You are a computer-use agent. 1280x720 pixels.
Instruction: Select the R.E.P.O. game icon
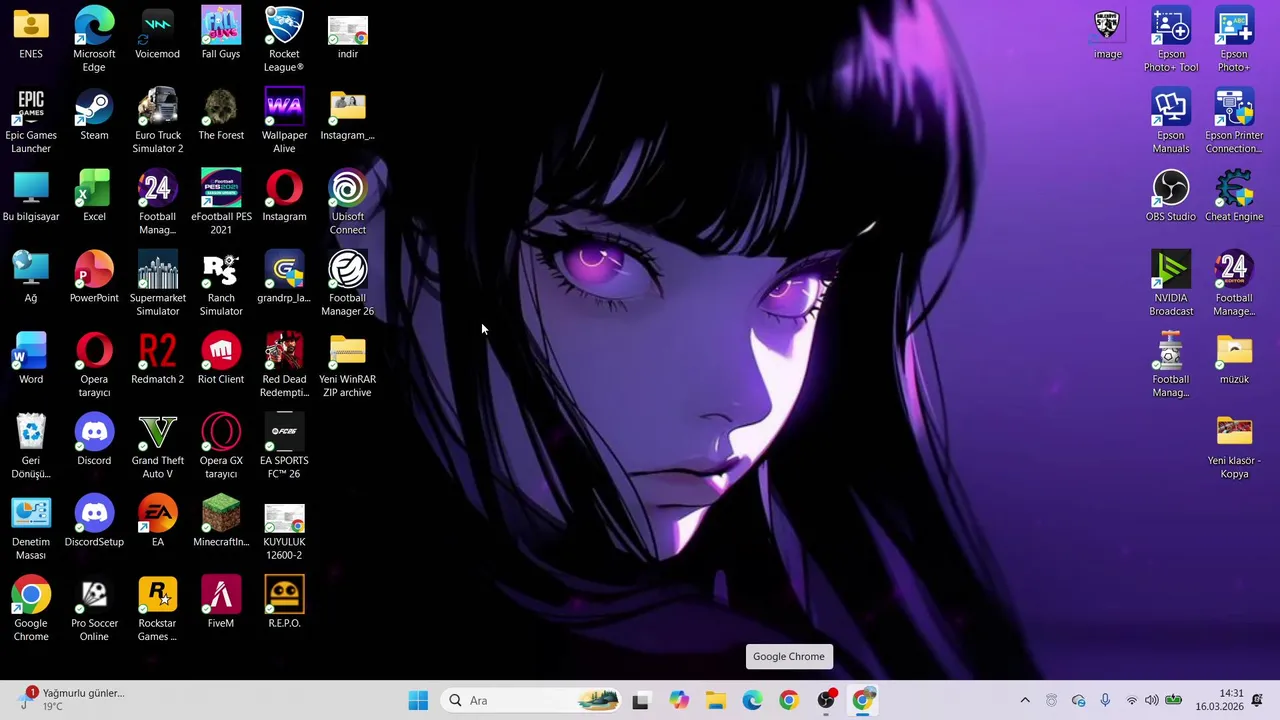point(284,603)
